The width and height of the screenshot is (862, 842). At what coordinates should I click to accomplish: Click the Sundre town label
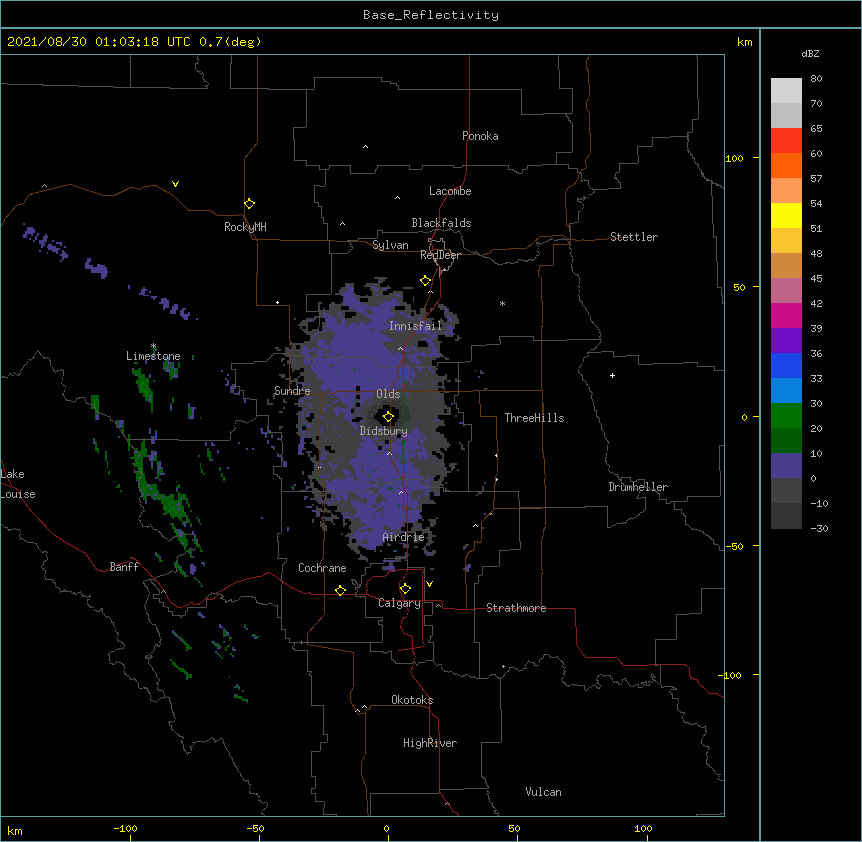pos(292,391)
